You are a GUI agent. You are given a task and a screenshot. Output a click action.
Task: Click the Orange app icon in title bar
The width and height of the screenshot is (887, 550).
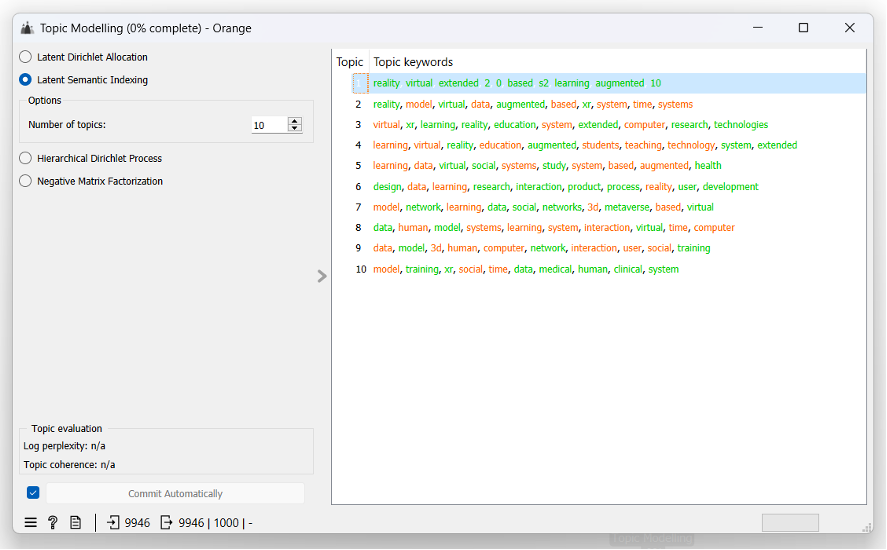[x=27, y=28]
